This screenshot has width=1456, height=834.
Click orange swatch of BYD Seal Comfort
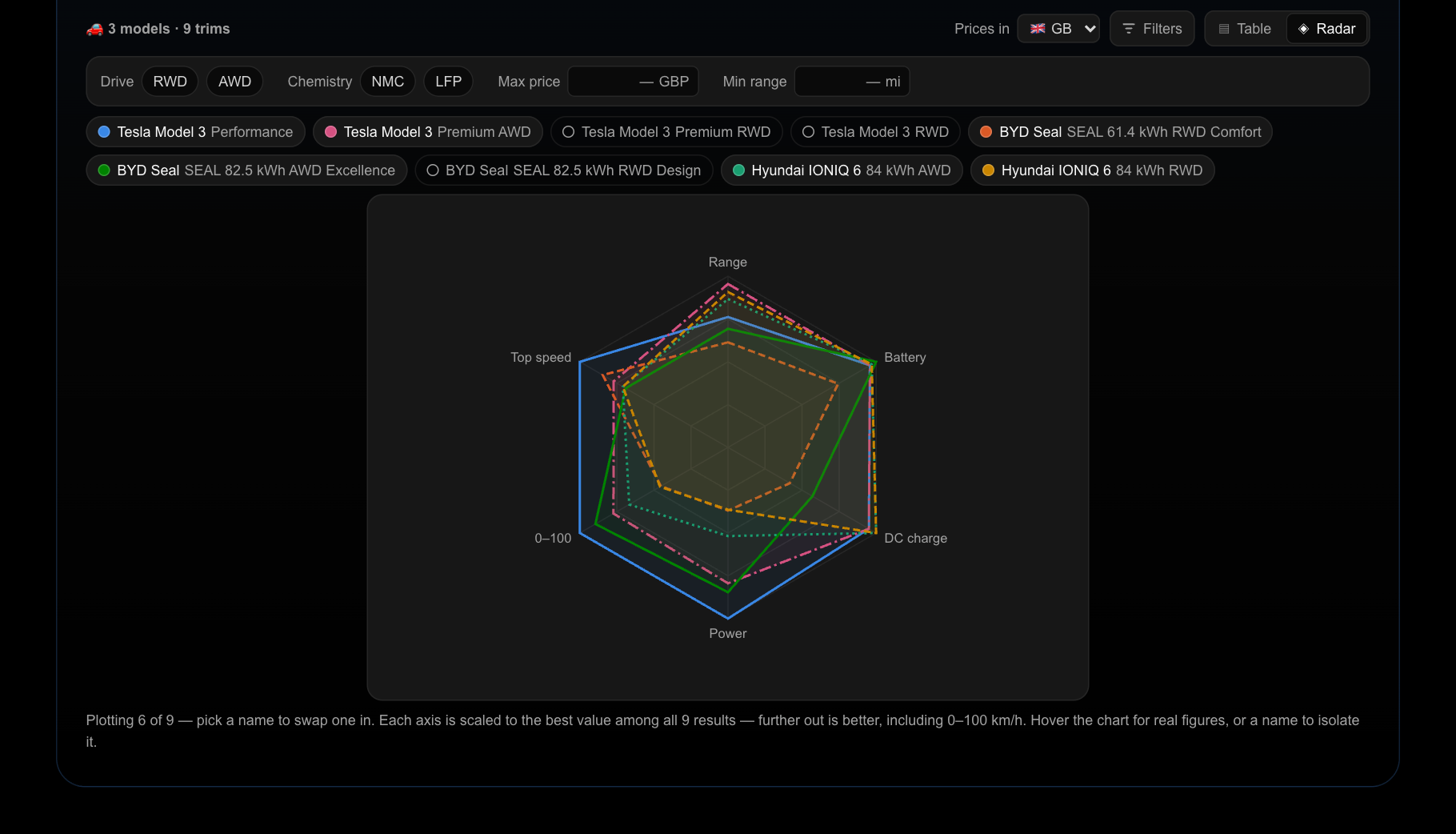pos(986,132)
